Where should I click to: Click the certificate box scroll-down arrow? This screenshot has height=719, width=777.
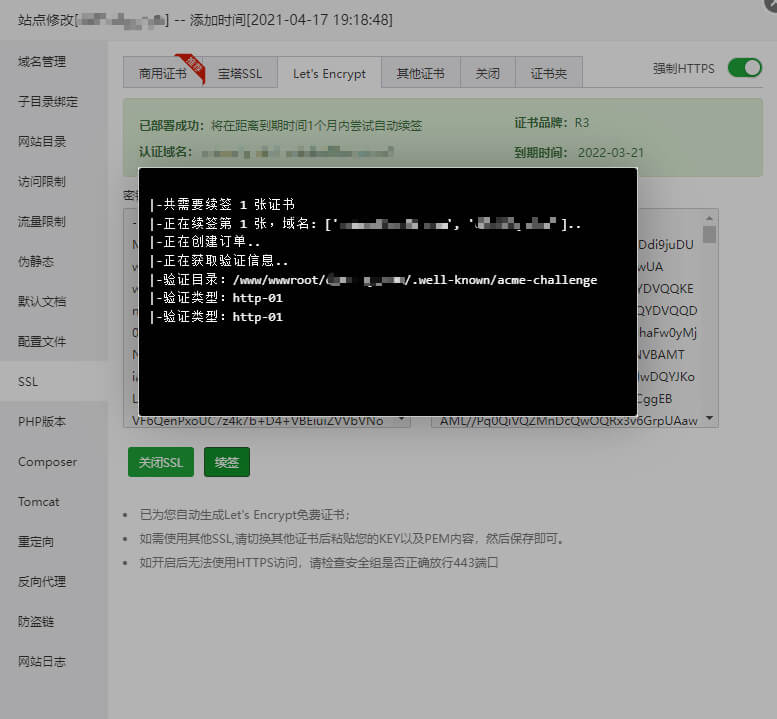(710, 418)
